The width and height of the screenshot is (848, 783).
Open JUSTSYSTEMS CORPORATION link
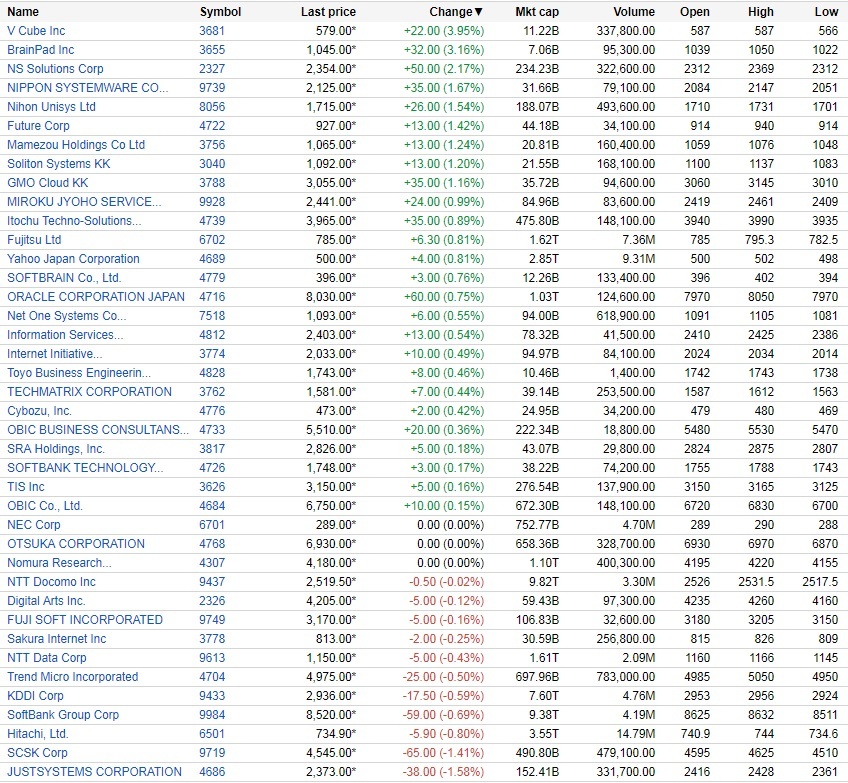click(x=94, y=772)
